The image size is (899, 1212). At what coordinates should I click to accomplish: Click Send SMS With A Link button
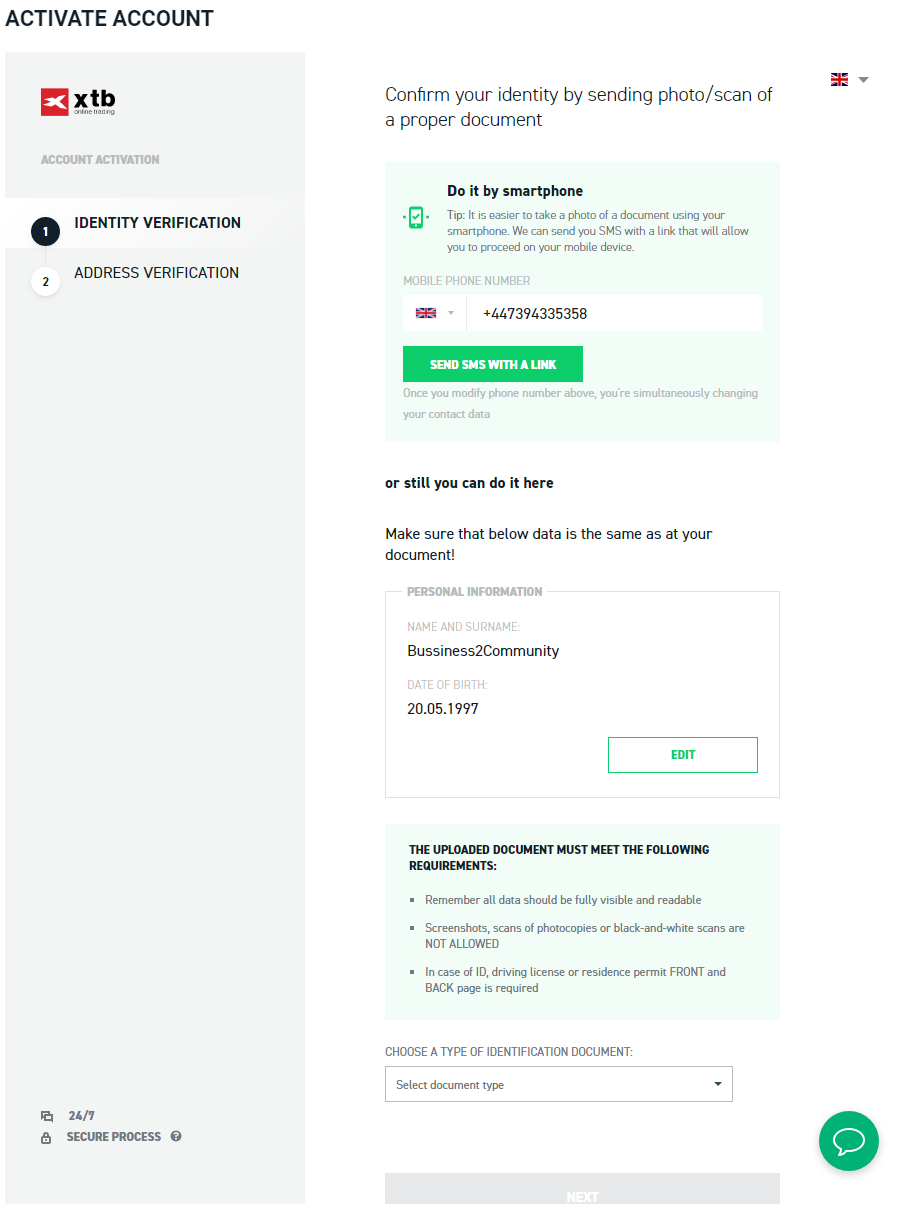tap(493, 364)
